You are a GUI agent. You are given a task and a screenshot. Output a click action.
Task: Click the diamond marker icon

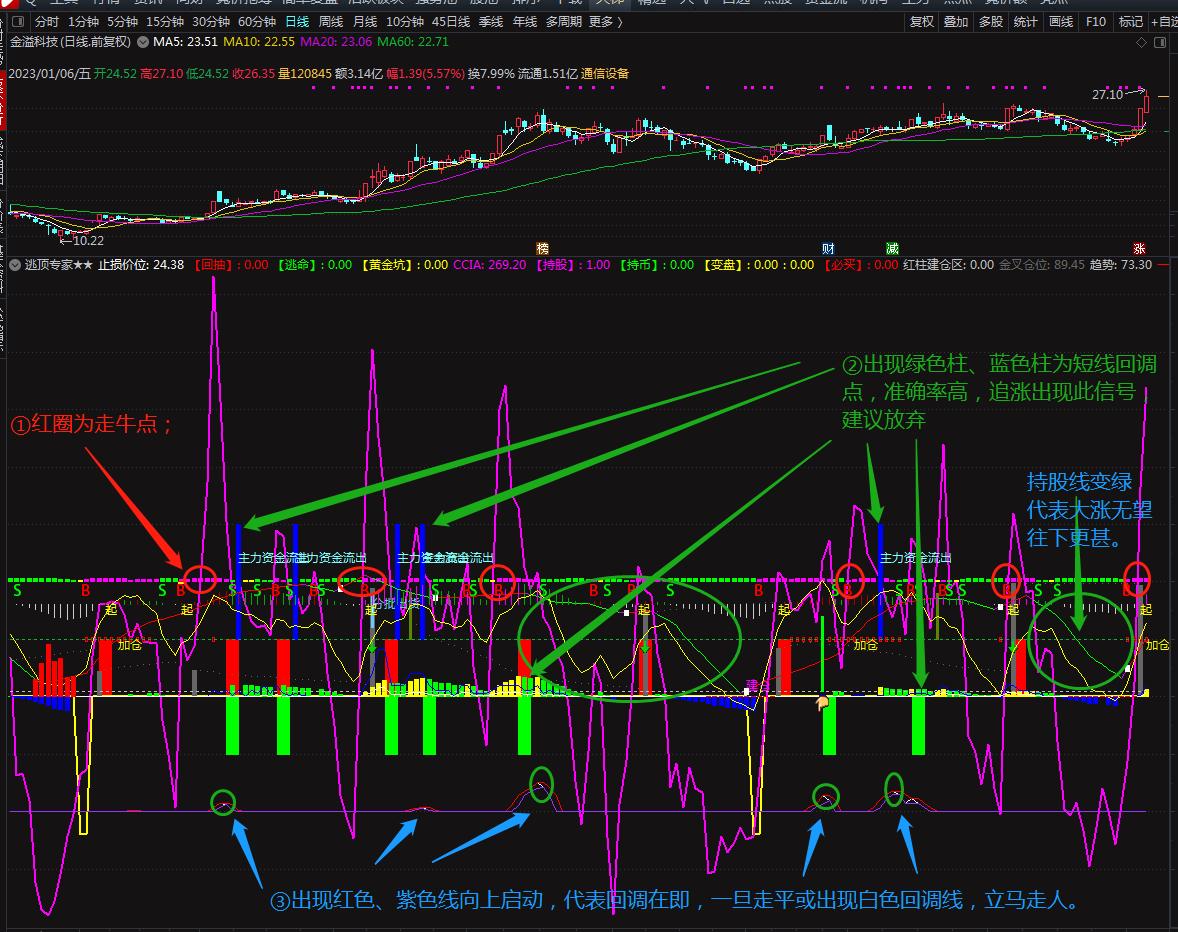point(1141,43)
